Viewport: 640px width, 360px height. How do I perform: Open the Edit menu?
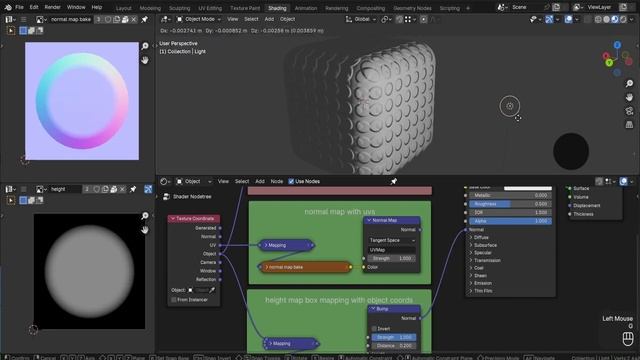(34, 7)
